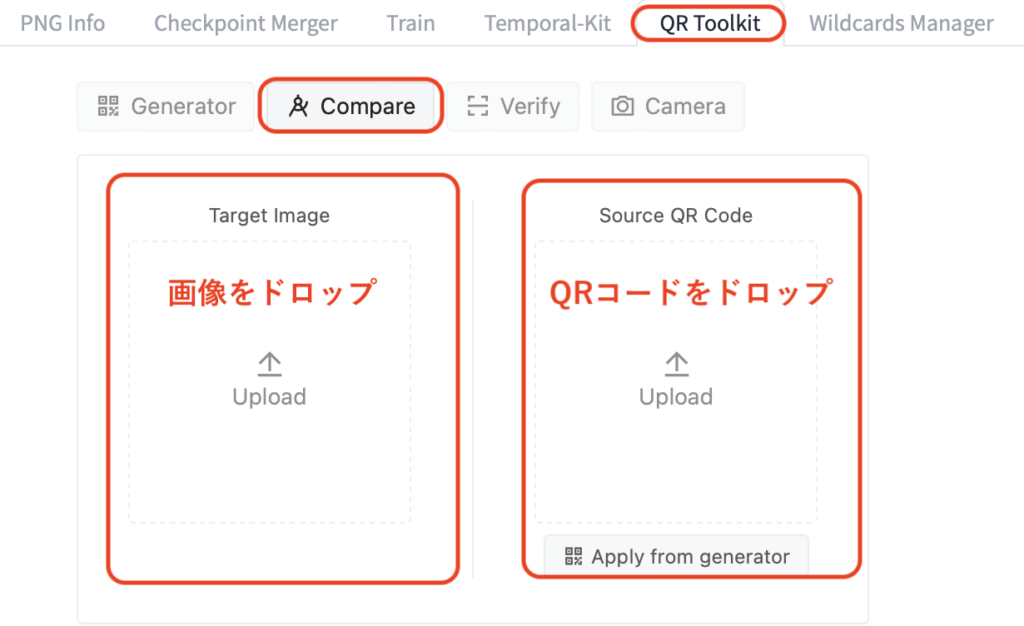The height and width of the screenshot is (626, 1024).
Task: Open the Train tab
Action: (410, 23)
